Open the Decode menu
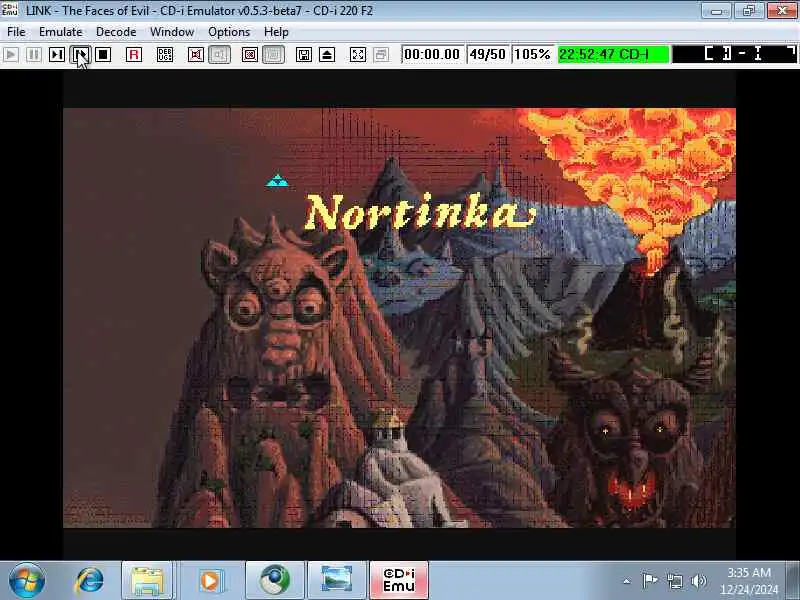Viewport: 800px width, 600px height. pyautogui.click(x=116, y=32)
